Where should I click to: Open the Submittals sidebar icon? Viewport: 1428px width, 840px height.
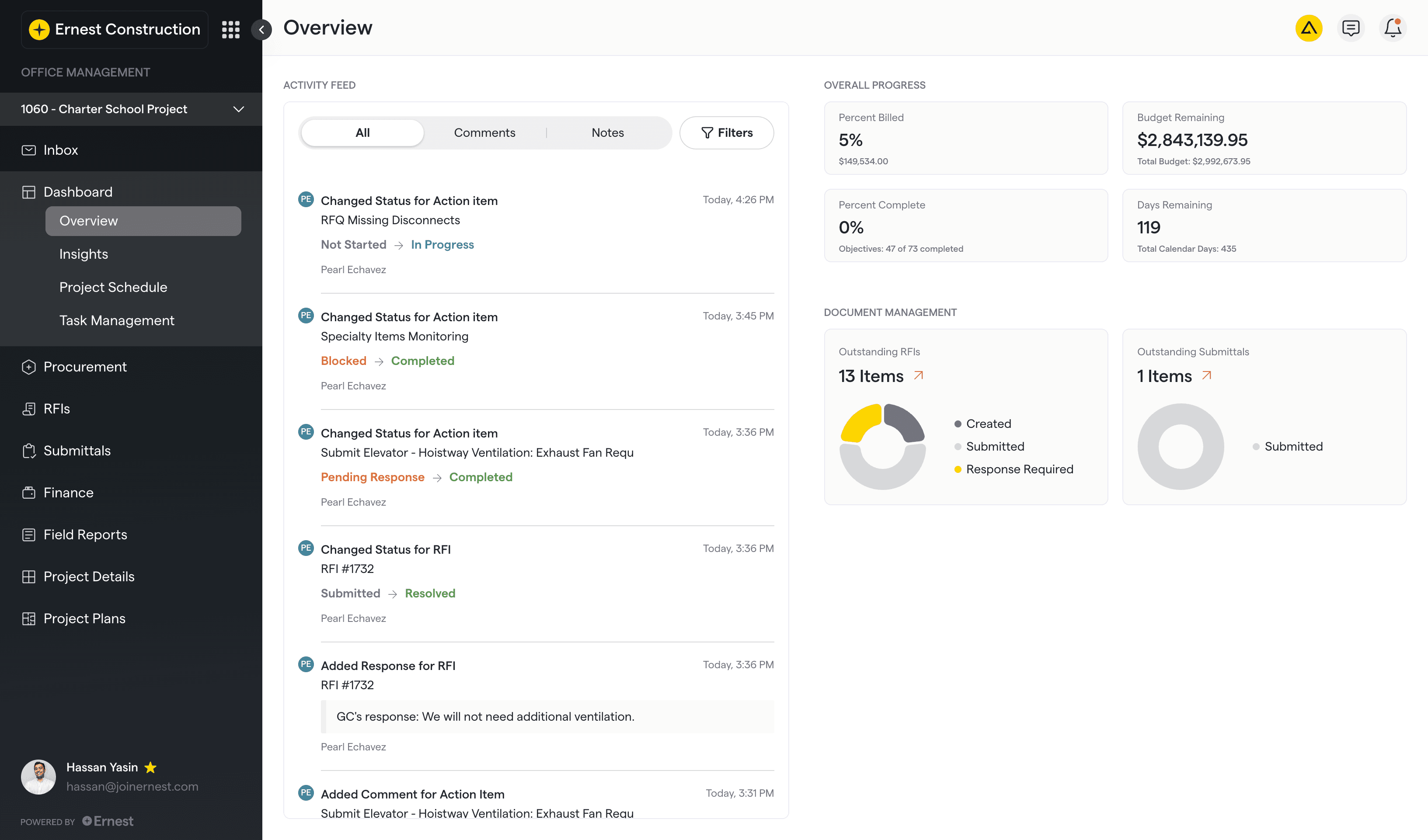pos(29,450)
